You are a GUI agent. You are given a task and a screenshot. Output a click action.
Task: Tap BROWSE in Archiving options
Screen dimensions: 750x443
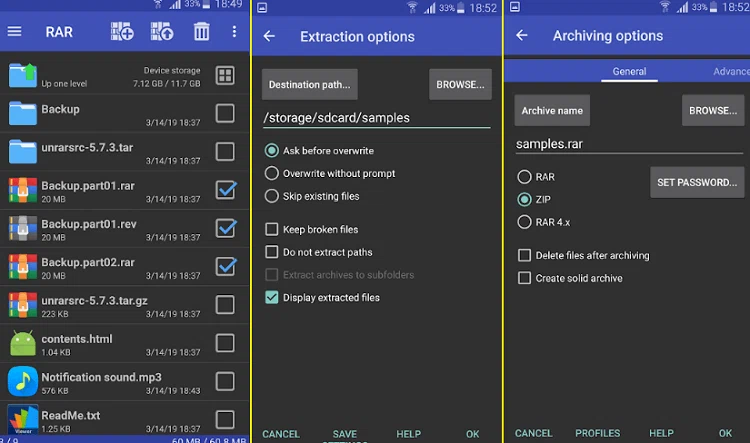[713, 111]
